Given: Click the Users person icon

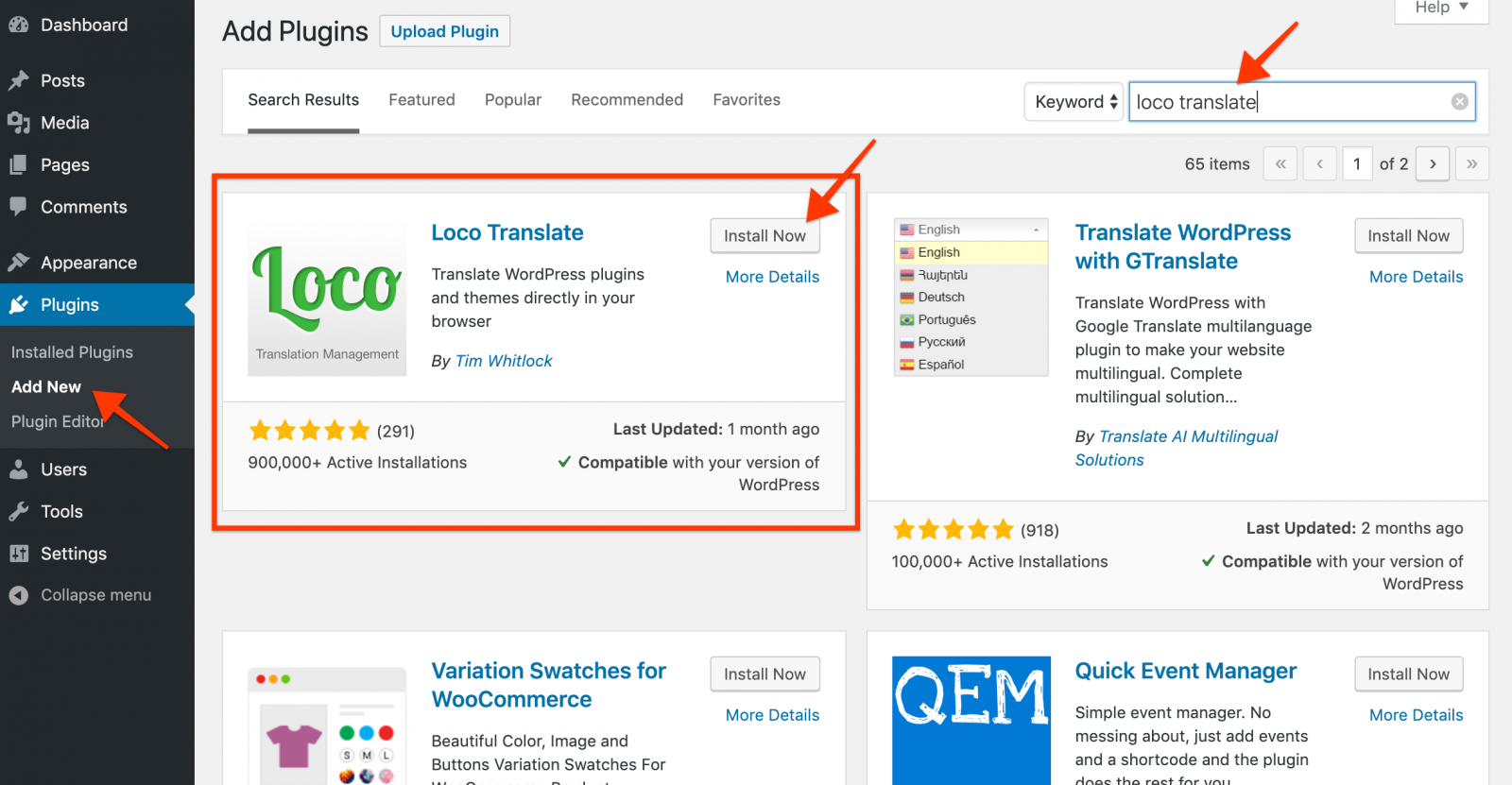Looking at the screenshot, I should coord(19,469).
